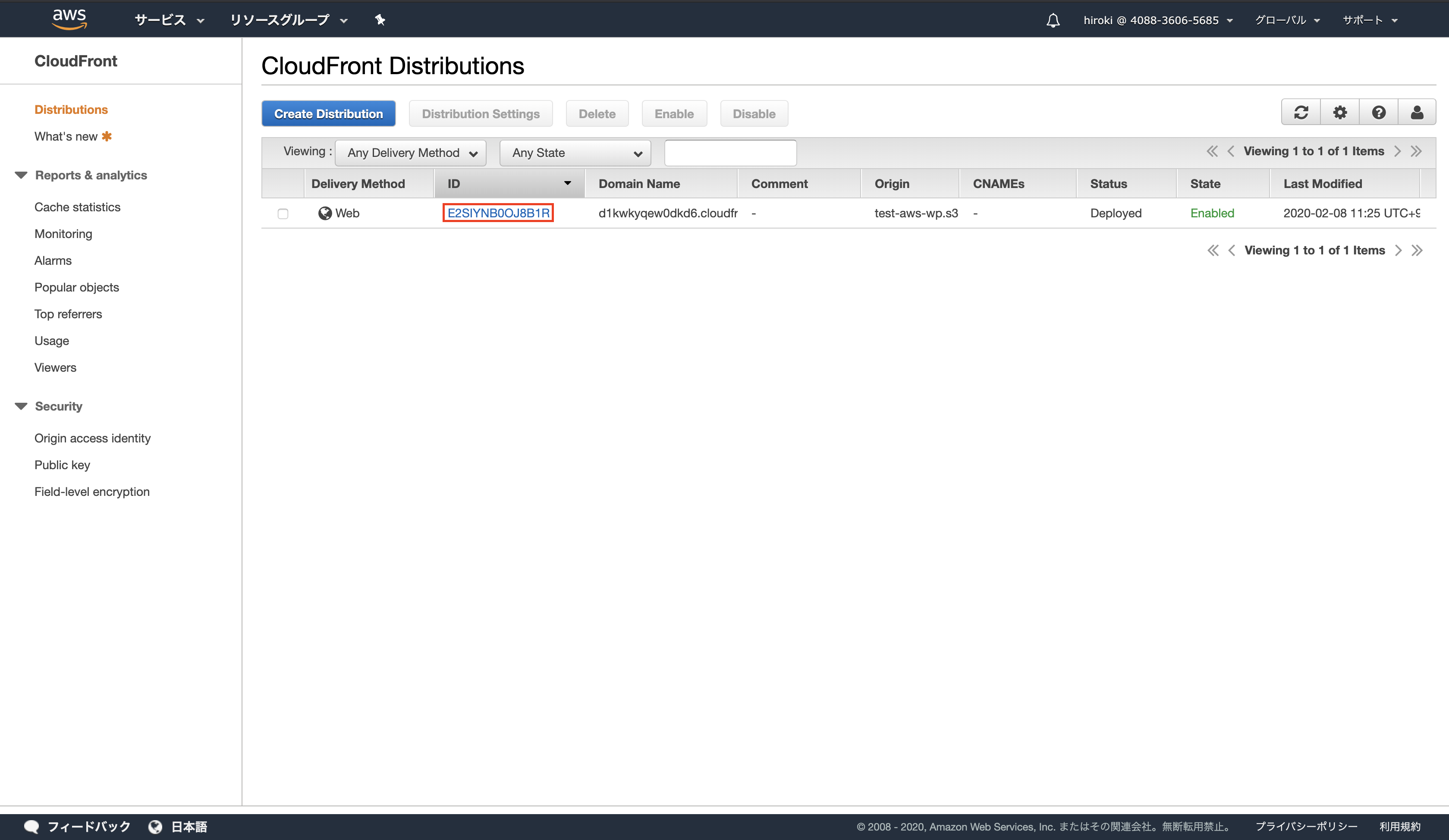Open distribution E2SIYNB0OJ8B1R link
This screenshot has height=840, width=1449.
(x=498, y=213)
